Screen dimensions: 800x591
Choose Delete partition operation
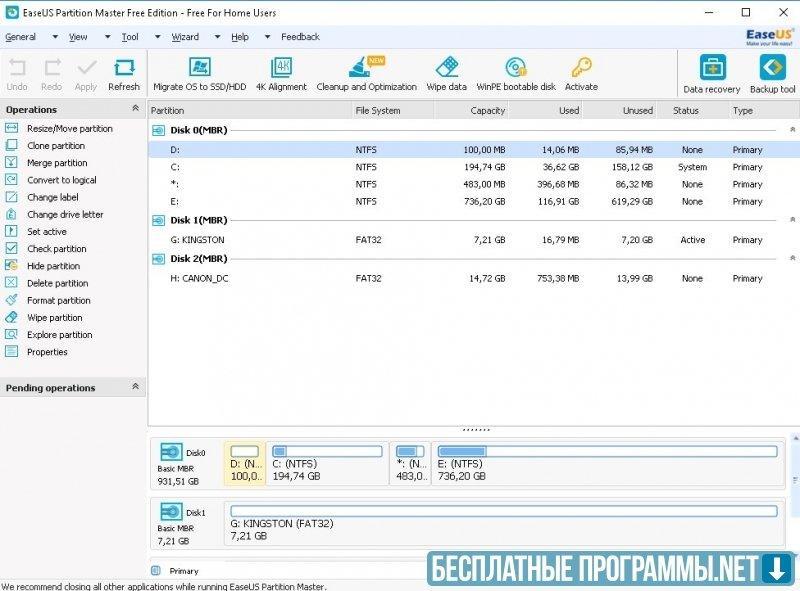pyautogui.click(x=46, y=283)
